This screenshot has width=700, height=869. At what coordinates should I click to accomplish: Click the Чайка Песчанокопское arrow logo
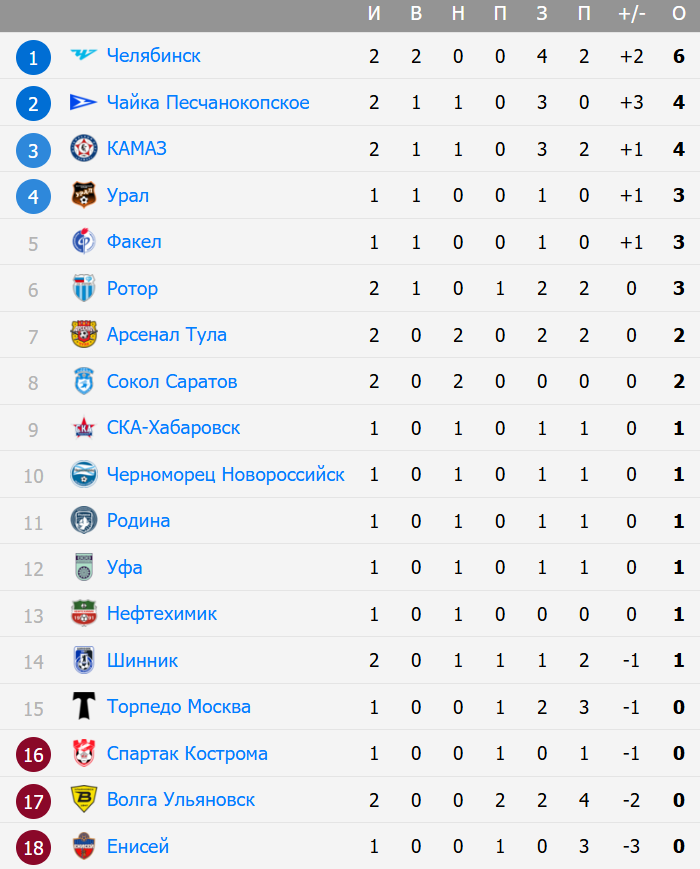coord(84,102)
